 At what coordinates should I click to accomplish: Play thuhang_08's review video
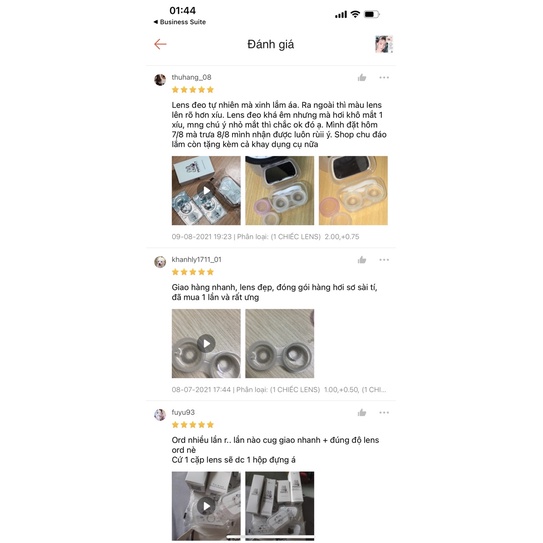(x=206, y=190)
